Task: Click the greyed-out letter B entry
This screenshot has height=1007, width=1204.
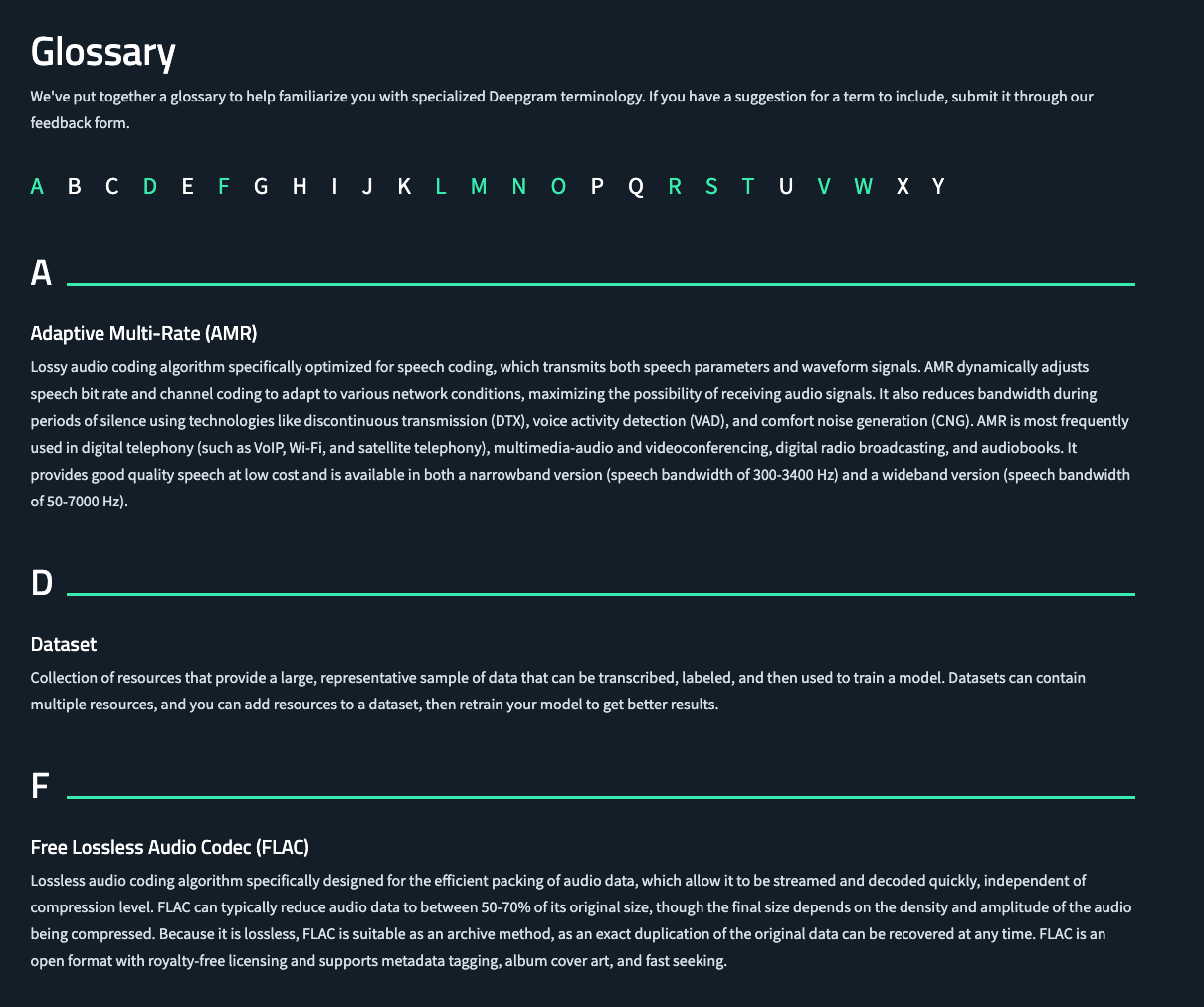Action: [74, 186]
